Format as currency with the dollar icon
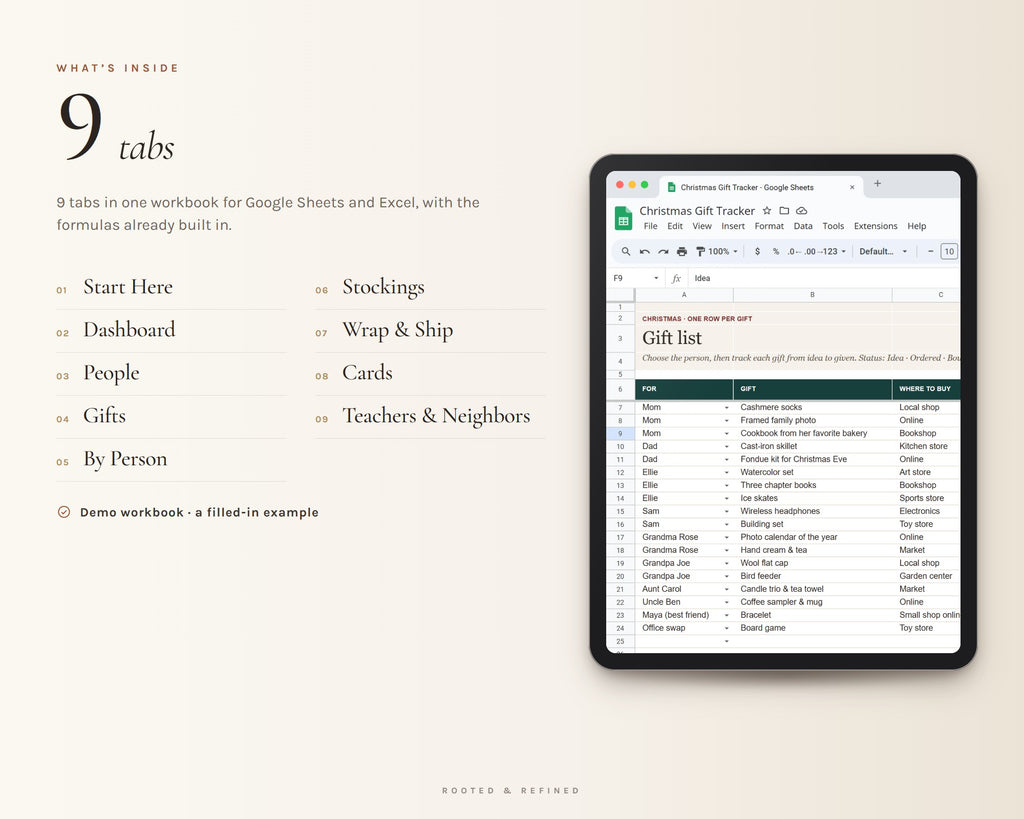 point(758,251)
